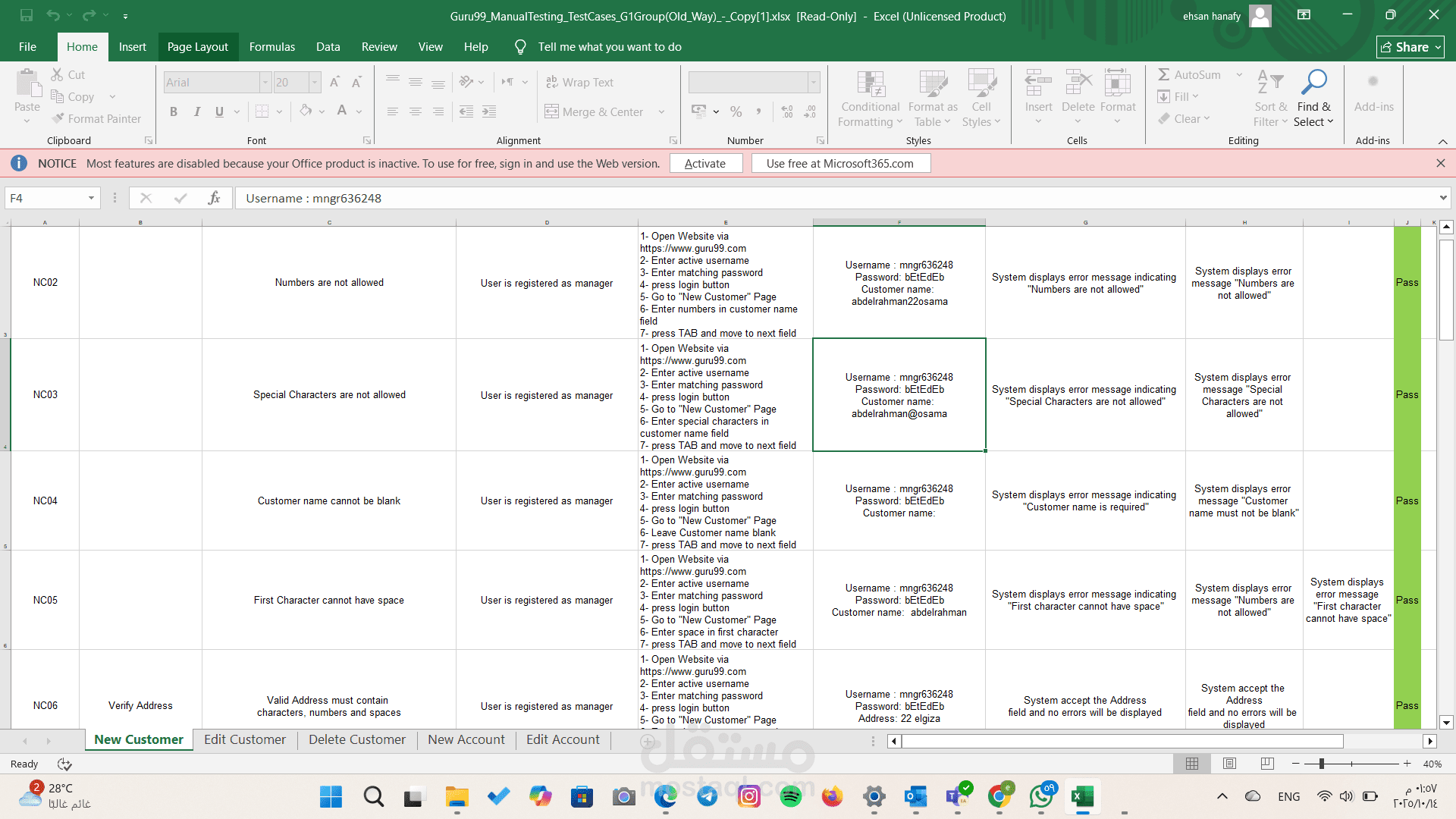The image size is (1456, 819).
Task: Open the Formulas ribbon tab
Action: [x=271, y=46]
